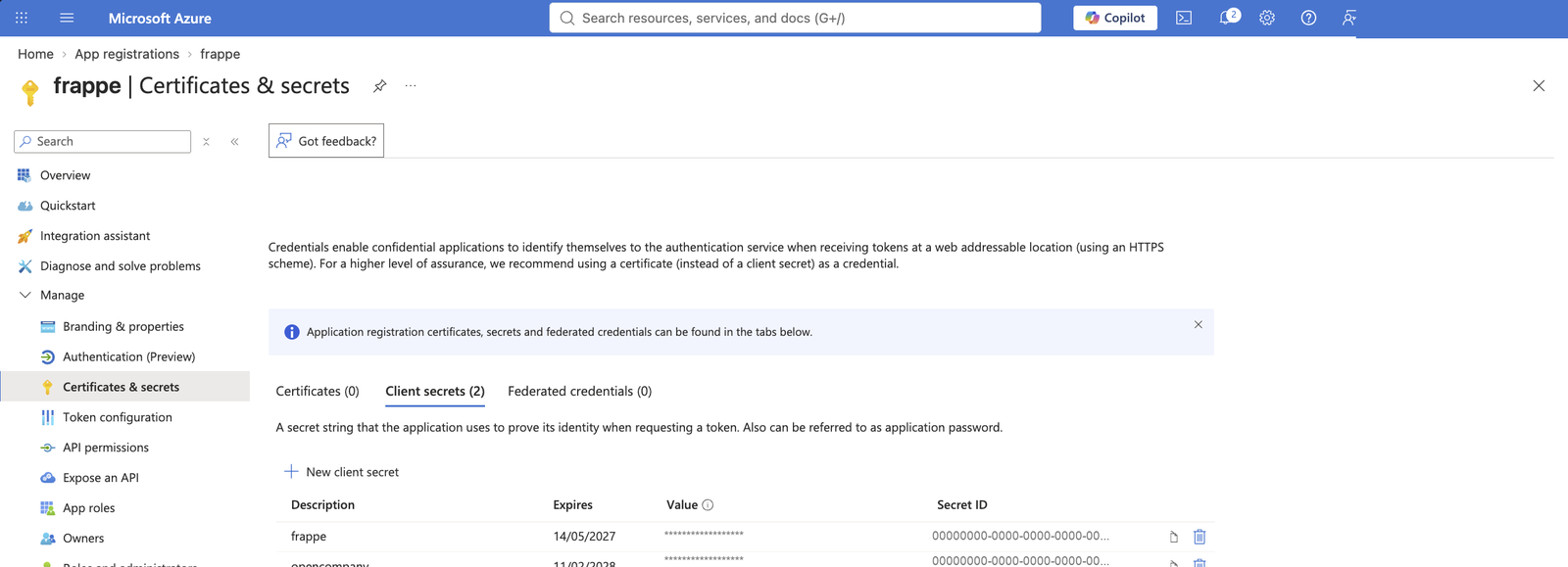This screenshot has height=567, width=1568.
Task: Click the sidebar Search field
Action: coord(102,141)
